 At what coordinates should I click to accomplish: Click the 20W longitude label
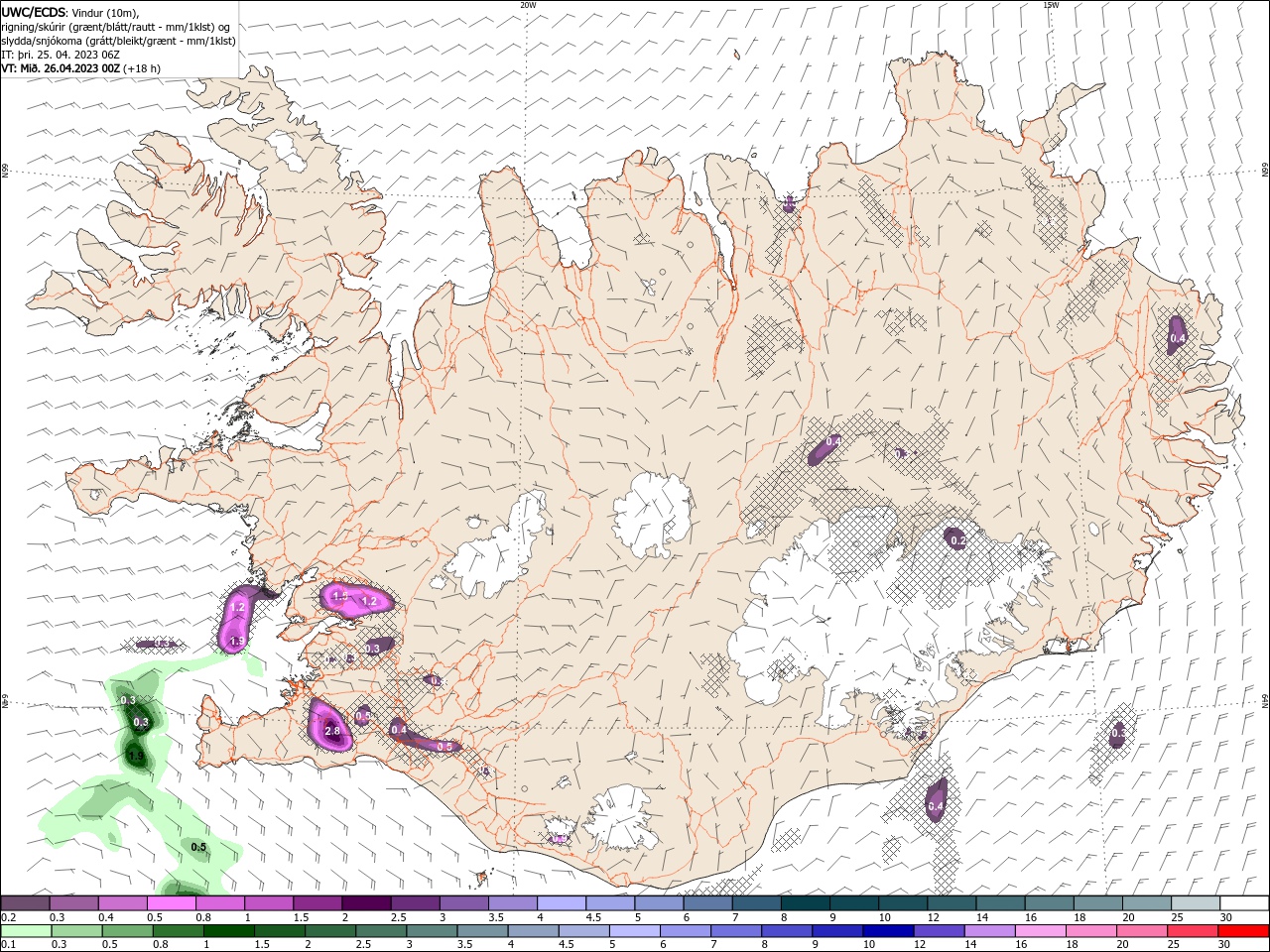click(528, 5)
